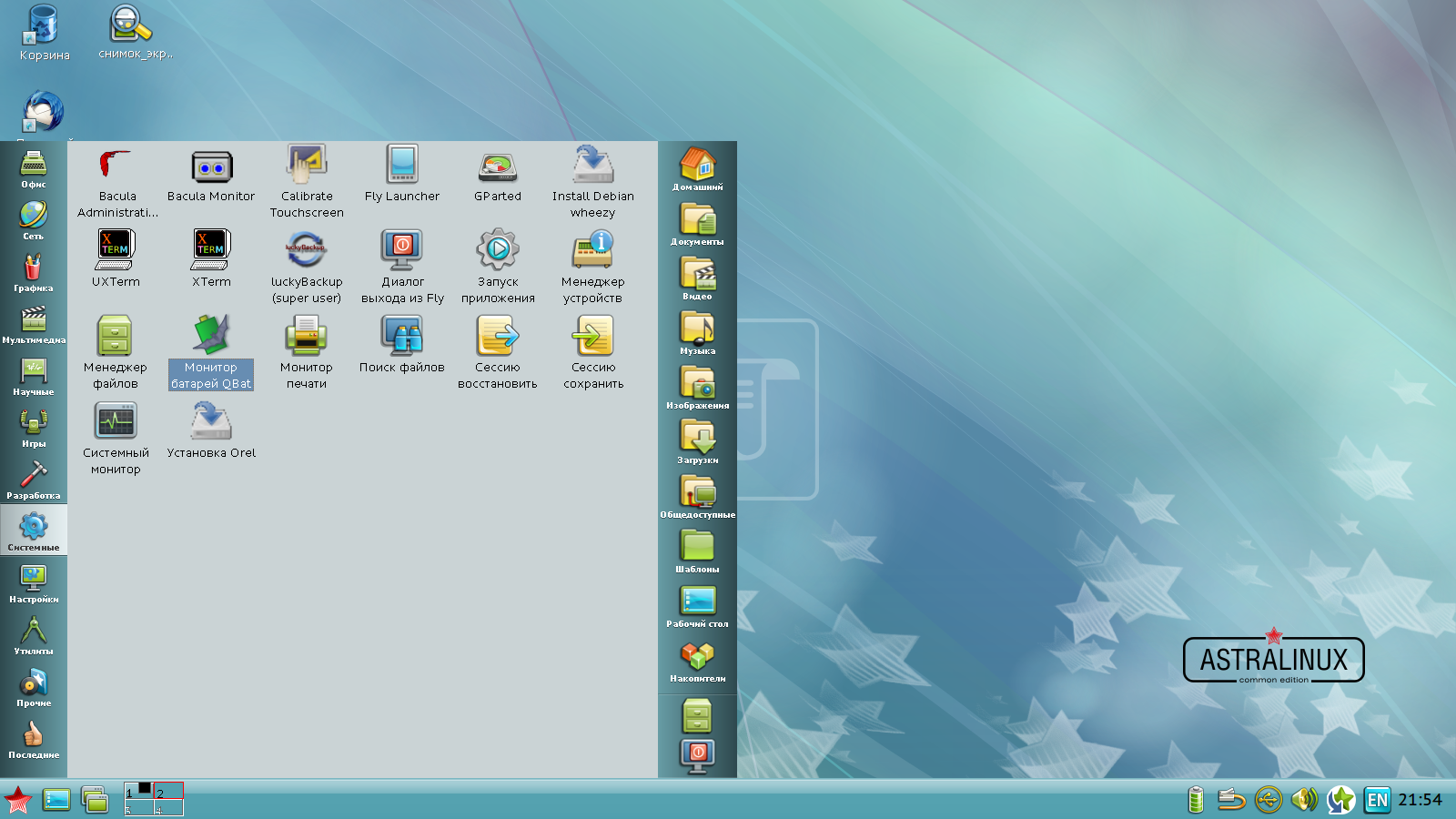This screenshot has width=1456, height=819.
Task: Click the red star start menu button
Action: 18,800
